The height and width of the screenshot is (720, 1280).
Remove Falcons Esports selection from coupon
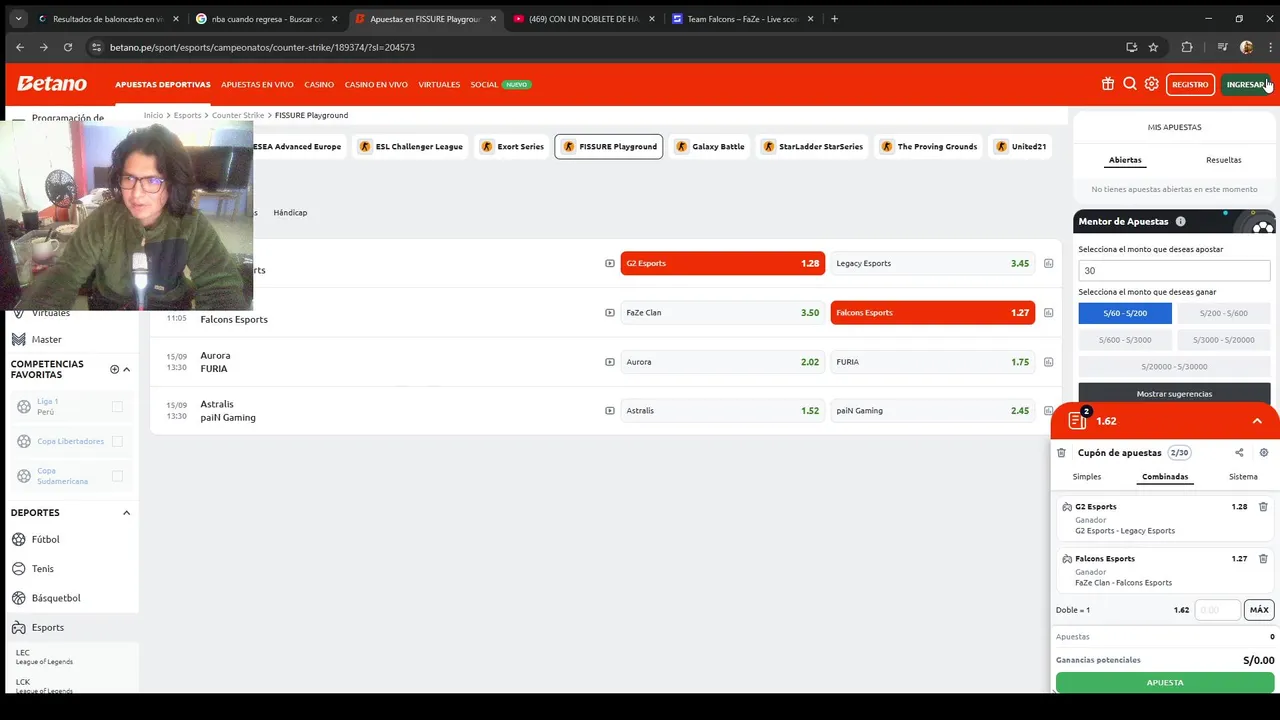click(x=1263, y=559)
